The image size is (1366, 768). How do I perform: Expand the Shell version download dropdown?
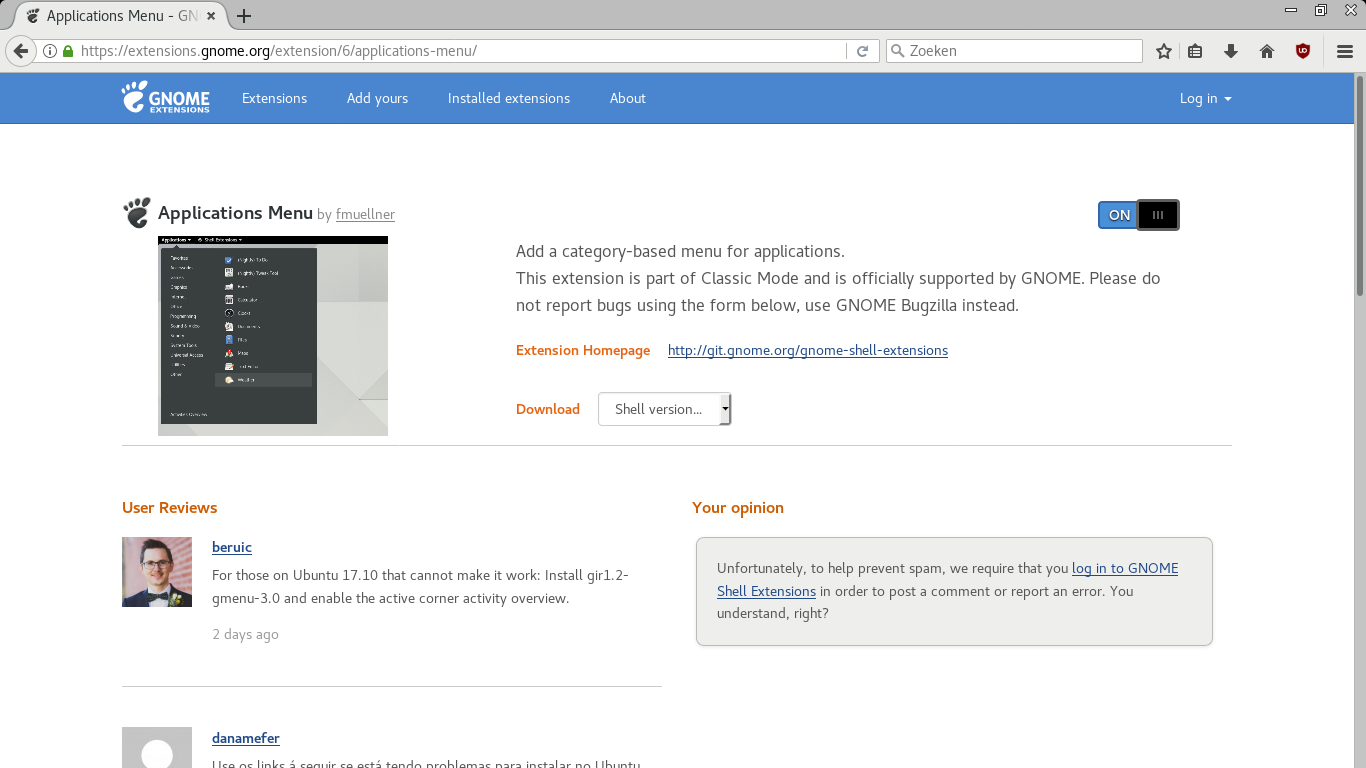(665, 409)
